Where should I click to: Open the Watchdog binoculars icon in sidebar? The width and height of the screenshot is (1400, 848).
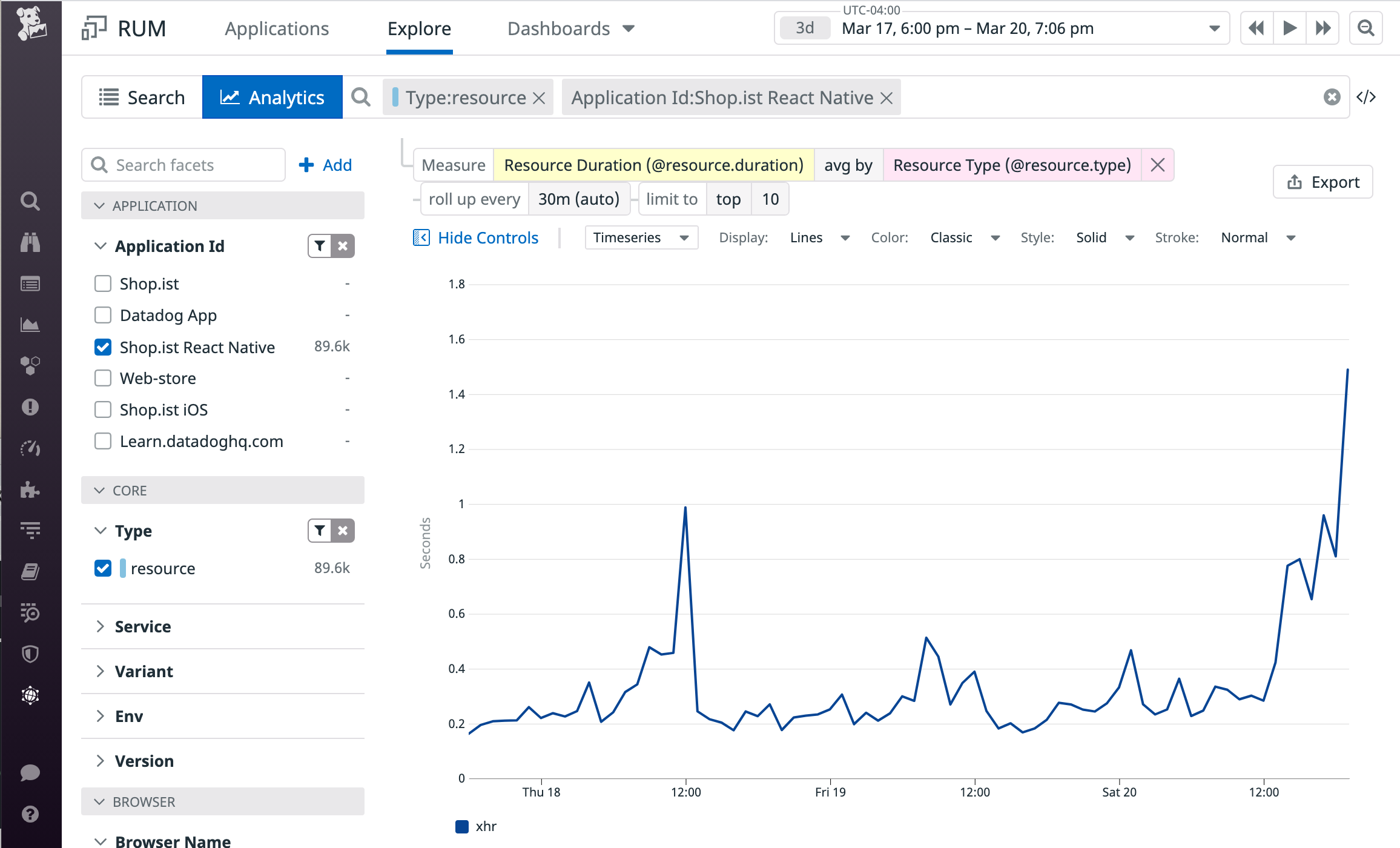(x=30, y=243)
